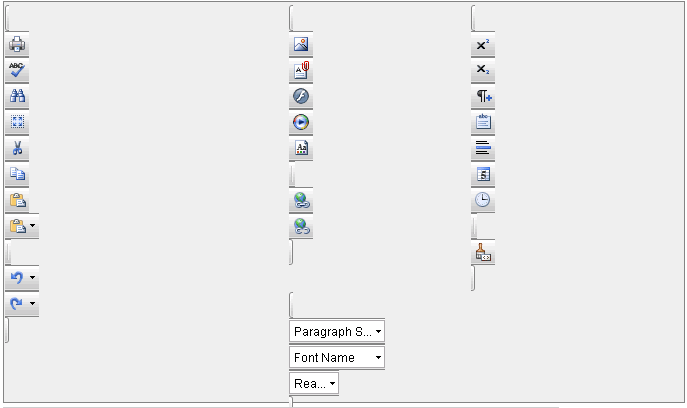Viewport: 687px width, 408px height.
Task: Open Find and Replace binoculars
Action: click(18, 97)
